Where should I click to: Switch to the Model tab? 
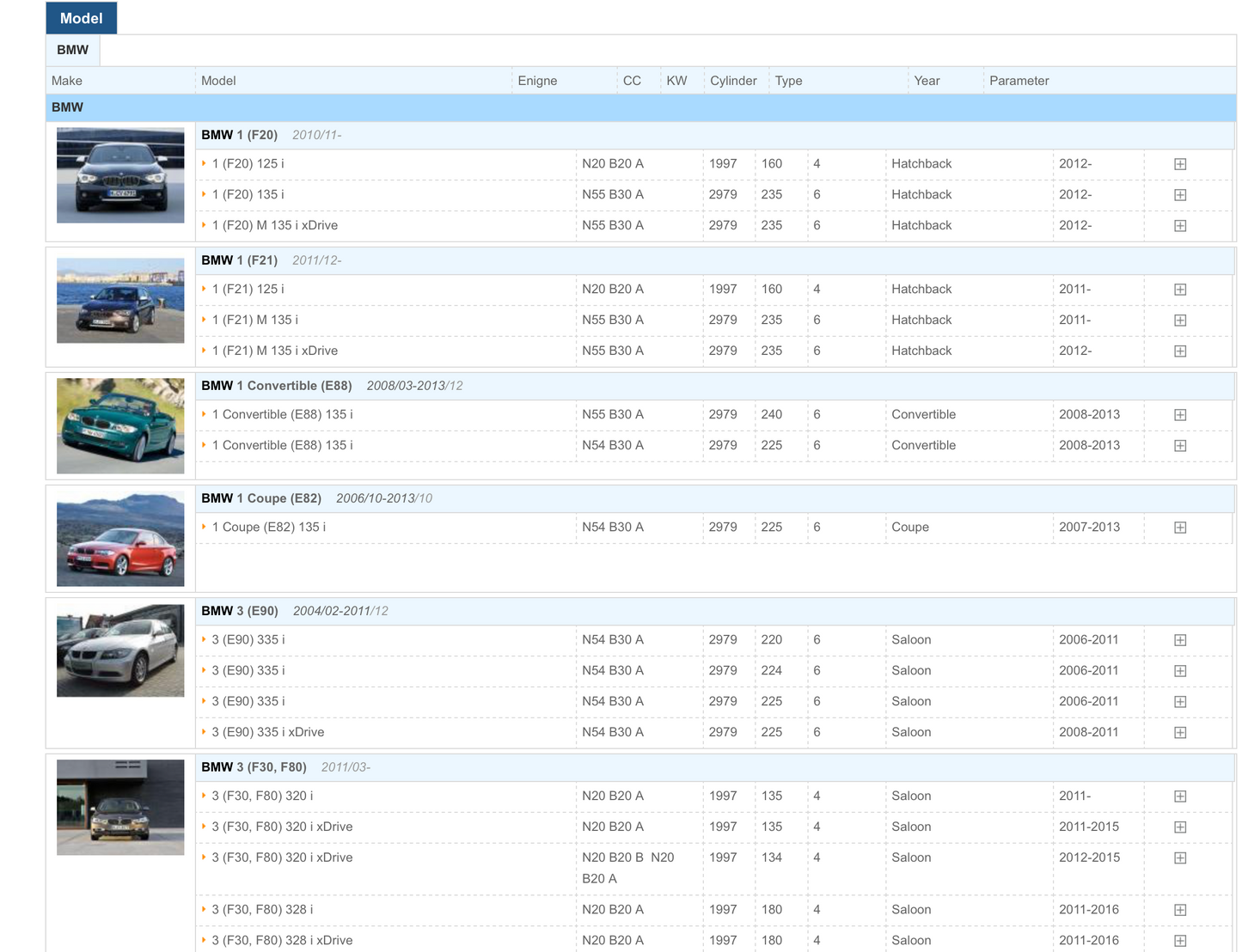(x=82, y=18)
